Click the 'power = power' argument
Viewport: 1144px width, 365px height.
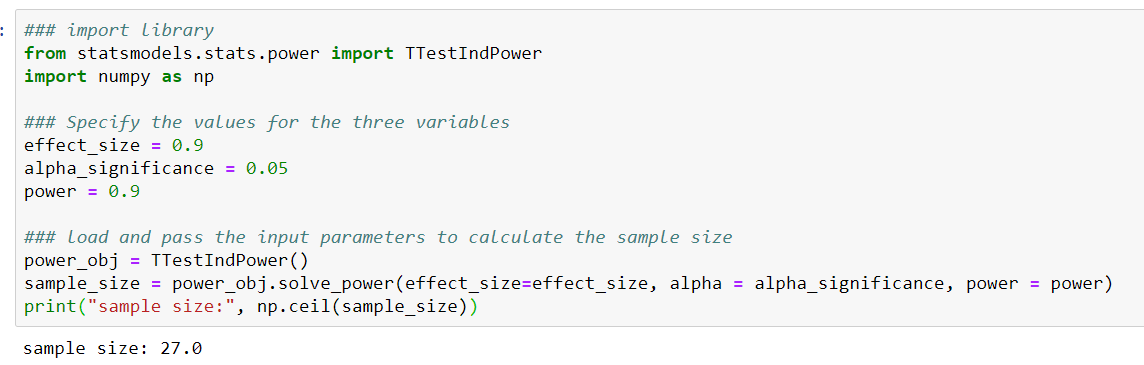1032,285
